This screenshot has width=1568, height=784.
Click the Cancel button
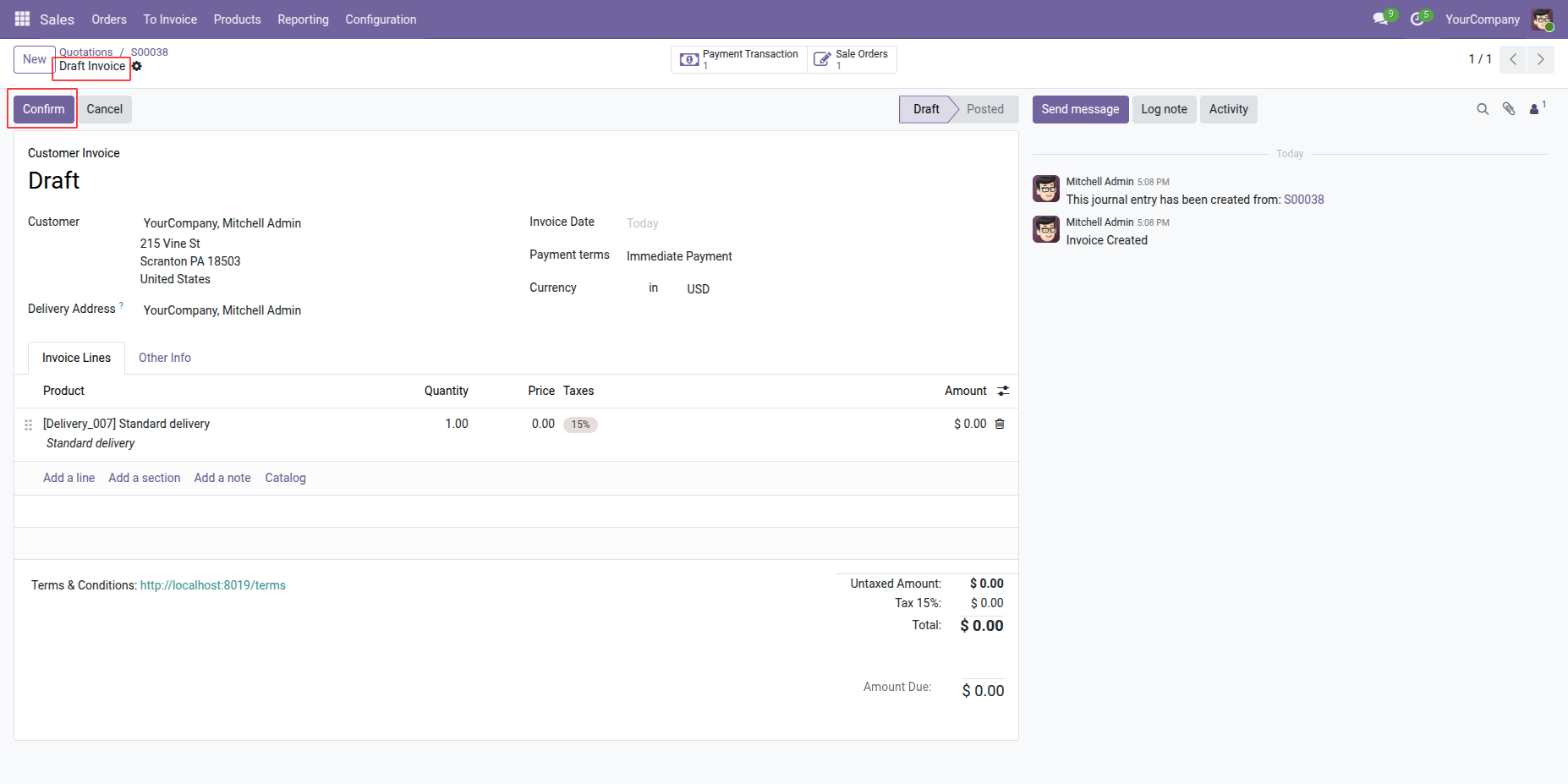[x=105, y=109]
